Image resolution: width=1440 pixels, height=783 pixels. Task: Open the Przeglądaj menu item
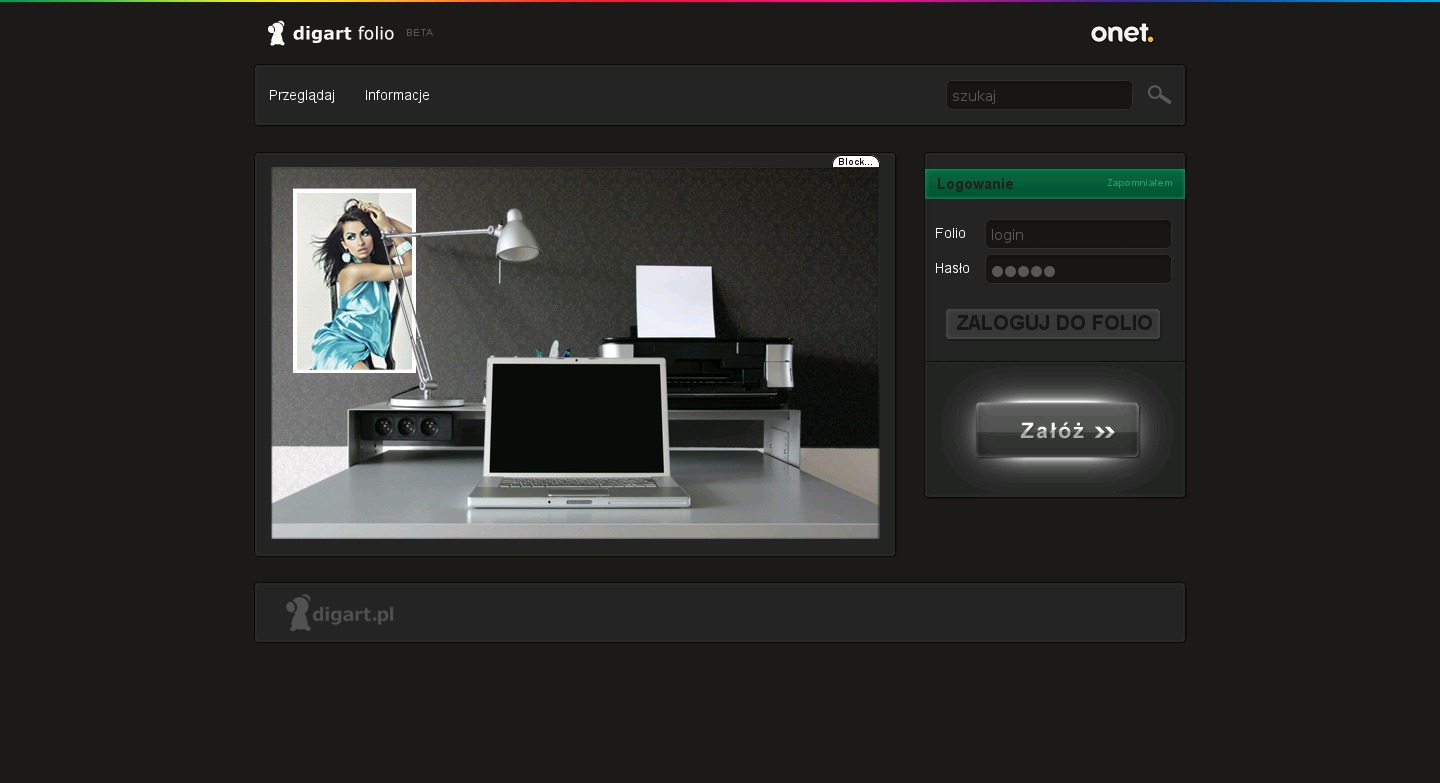(x=302, y=95)
